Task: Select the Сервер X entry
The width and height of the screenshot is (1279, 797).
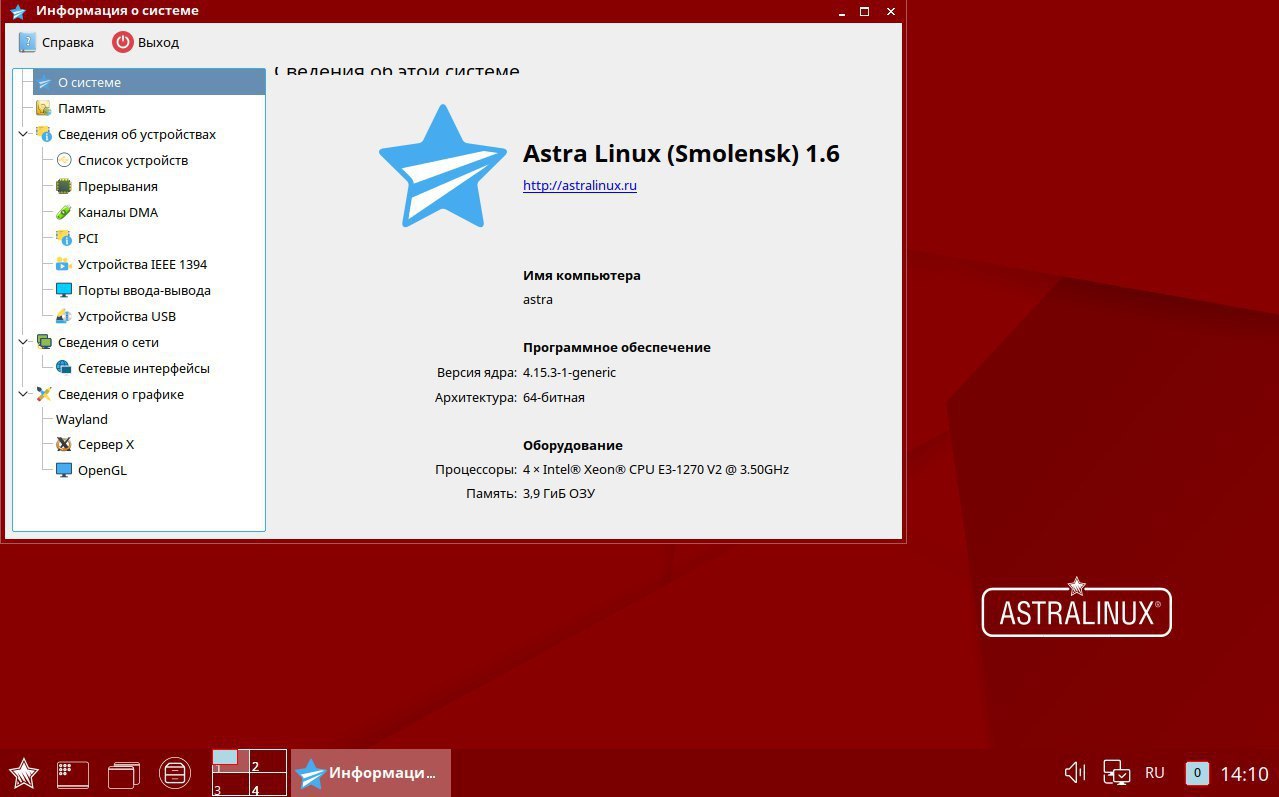Action: click(105, 445)
